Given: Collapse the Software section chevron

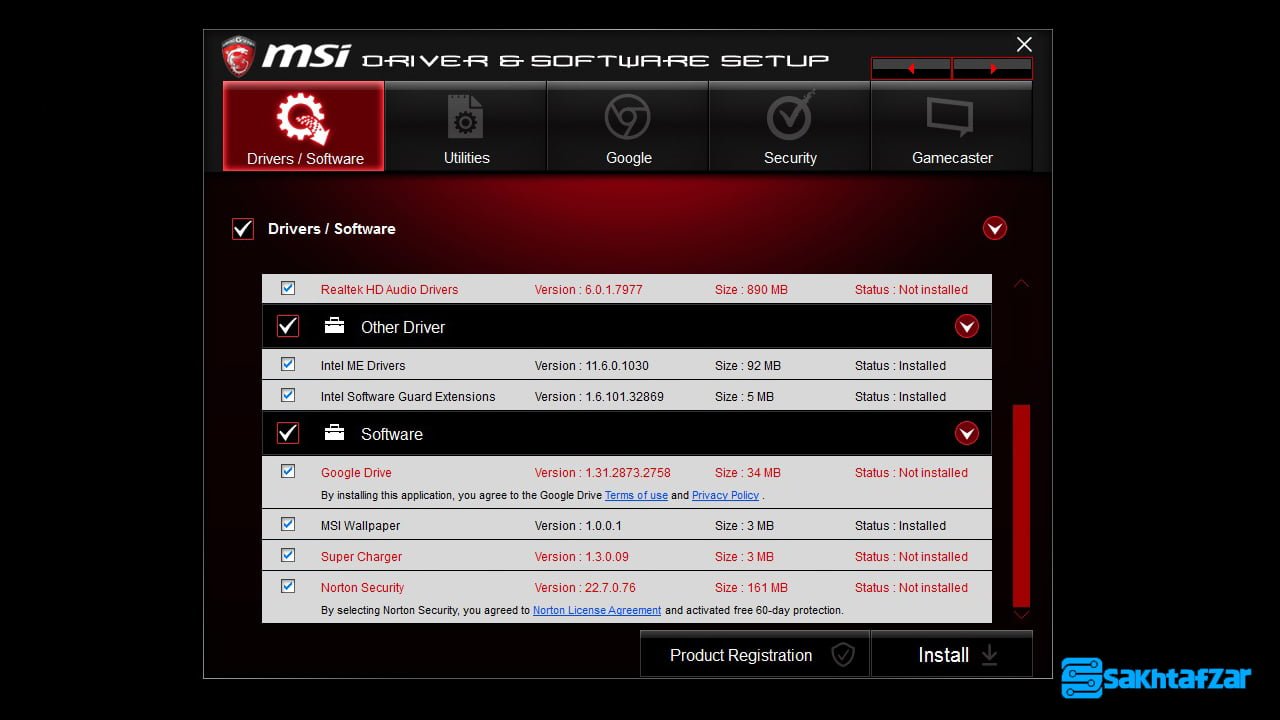Looking at the screenshot, I should [x=966, y=434].
